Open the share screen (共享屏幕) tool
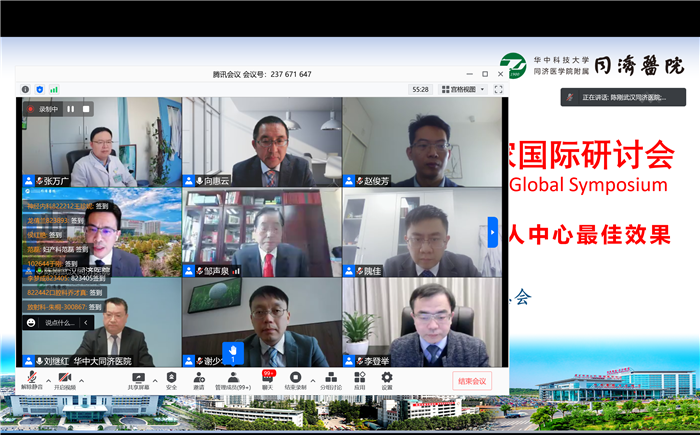 [x=138, y=377]
